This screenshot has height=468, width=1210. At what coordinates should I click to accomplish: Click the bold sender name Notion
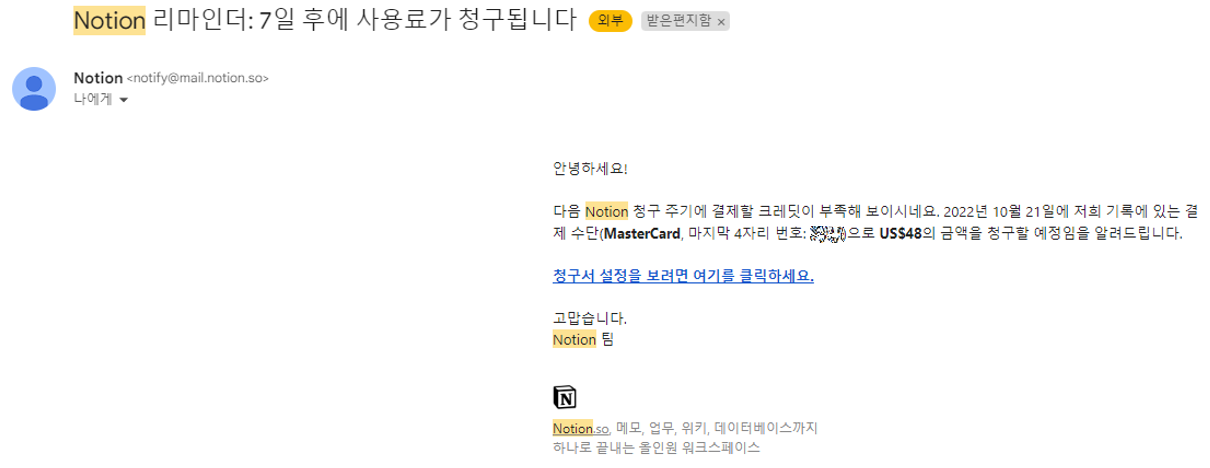[x=98, y=78]
